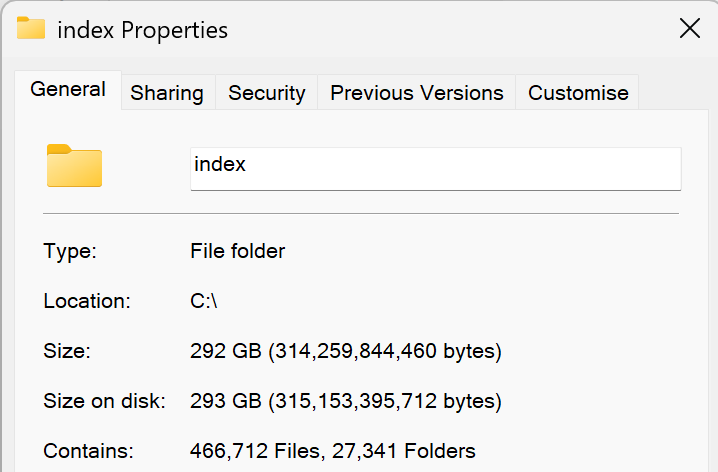Open the Customise tab
This screenshot has height=472, width=718.
tap(578, 93)
